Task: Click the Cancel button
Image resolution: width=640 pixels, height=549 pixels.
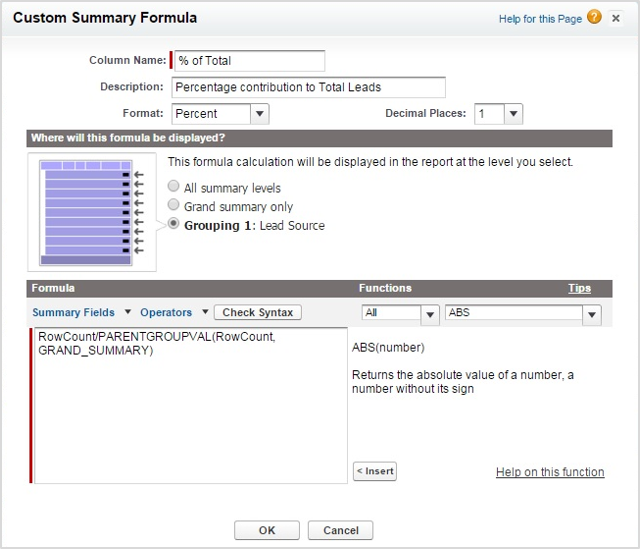Action: coord(340,530)
